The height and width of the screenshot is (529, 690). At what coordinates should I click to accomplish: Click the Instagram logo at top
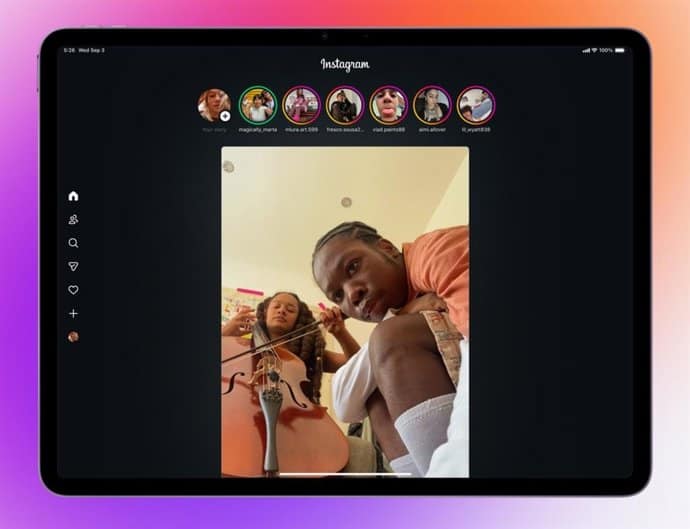(345, 64)
